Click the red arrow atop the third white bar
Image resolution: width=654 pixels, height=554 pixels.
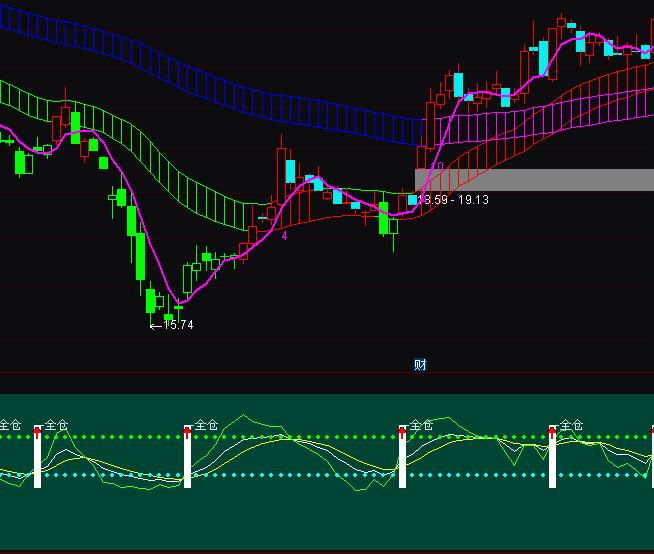pyautogui.click(x=403, y=431)
